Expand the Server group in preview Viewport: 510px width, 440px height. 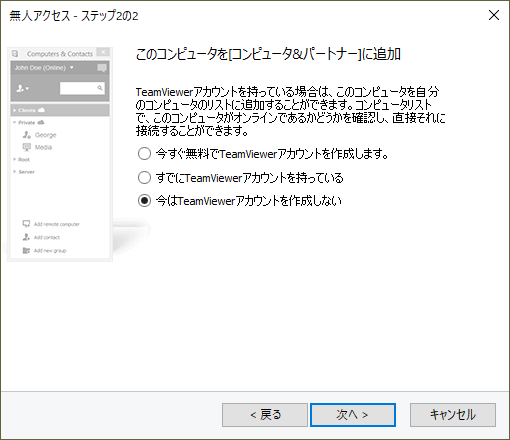click(x=15, y=172)
